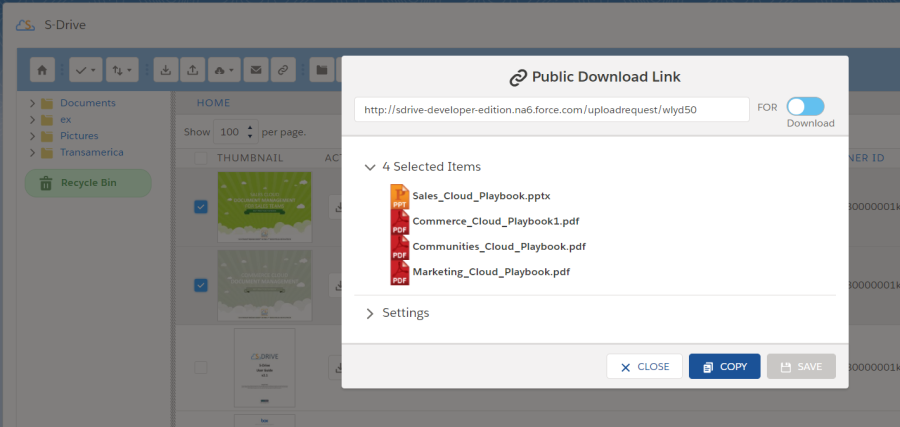This screenshot has width=900, height=427.
Task: Click the Marketing_Cloud_Playbook.pdf file icon
Action: click(x=400, y=271)
